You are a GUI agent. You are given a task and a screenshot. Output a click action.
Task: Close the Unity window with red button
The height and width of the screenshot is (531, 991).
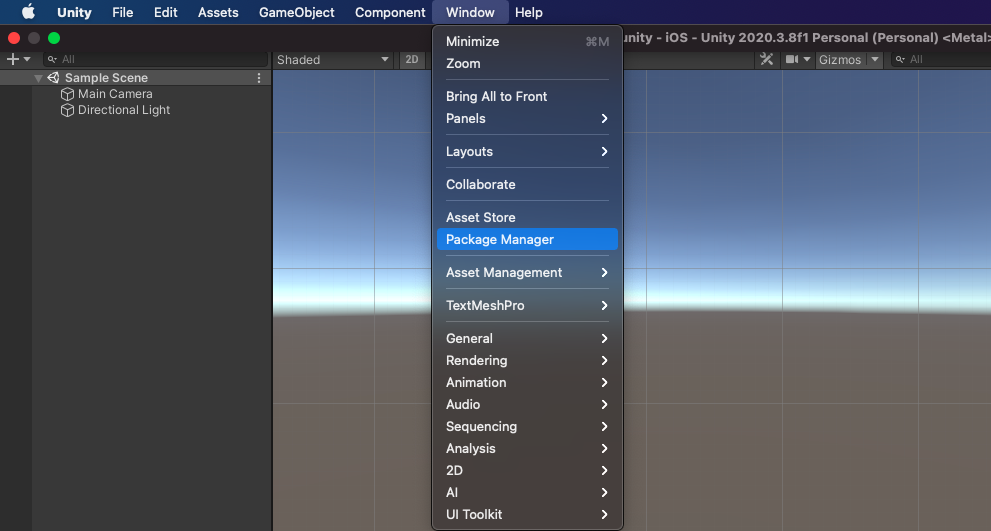[14, 38]
